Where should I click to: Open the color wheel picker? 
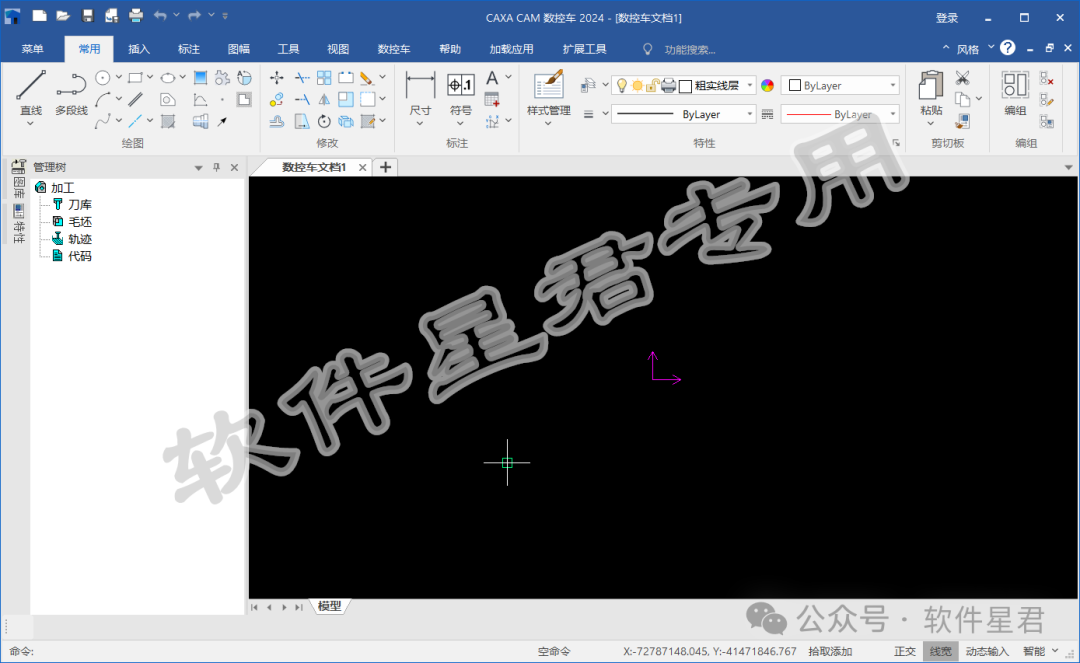[x=767, y=85]
